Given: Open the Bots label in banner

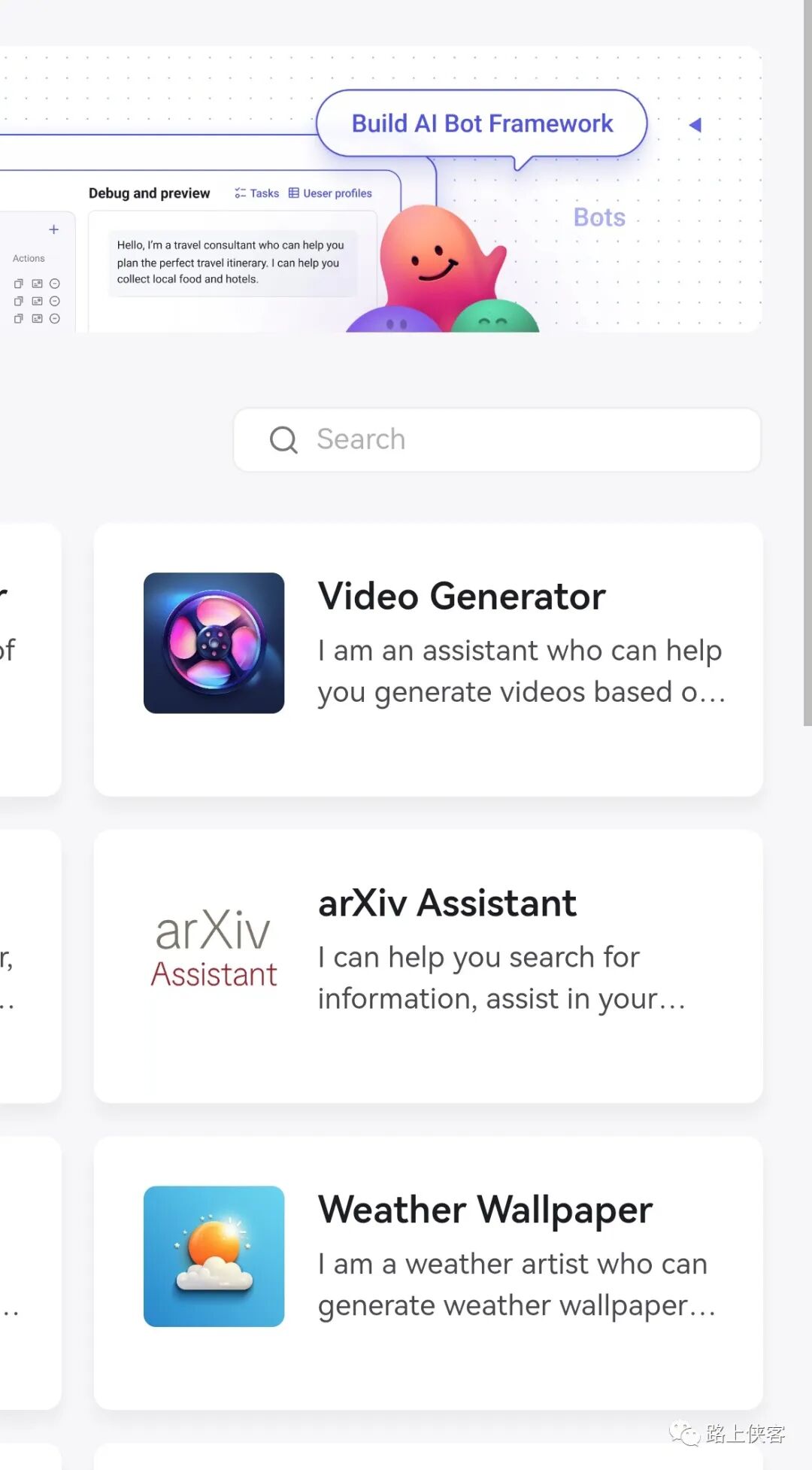Looking at the screenshot, I should 599,217.
